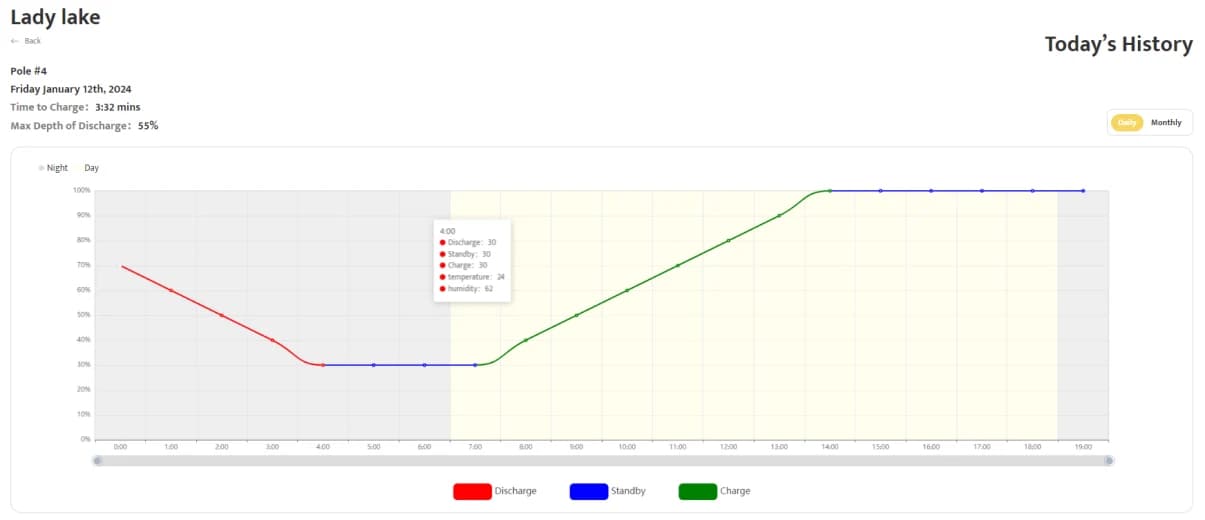Click the Standby legend label

pos(628,491)
